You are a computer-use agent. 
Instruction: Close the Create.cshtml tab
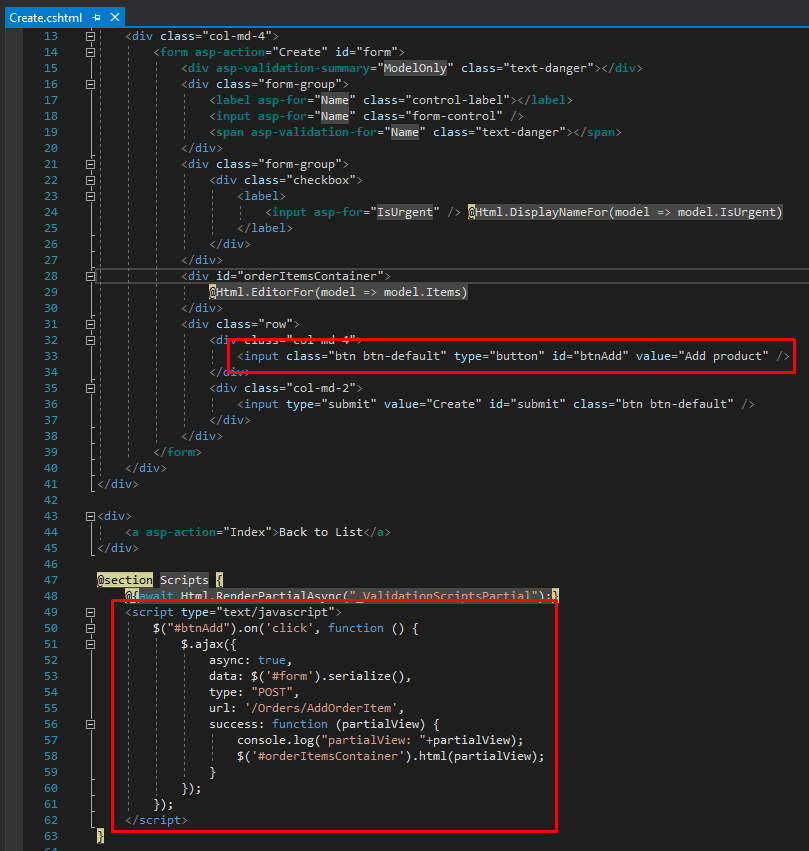(x=115, y=17)
